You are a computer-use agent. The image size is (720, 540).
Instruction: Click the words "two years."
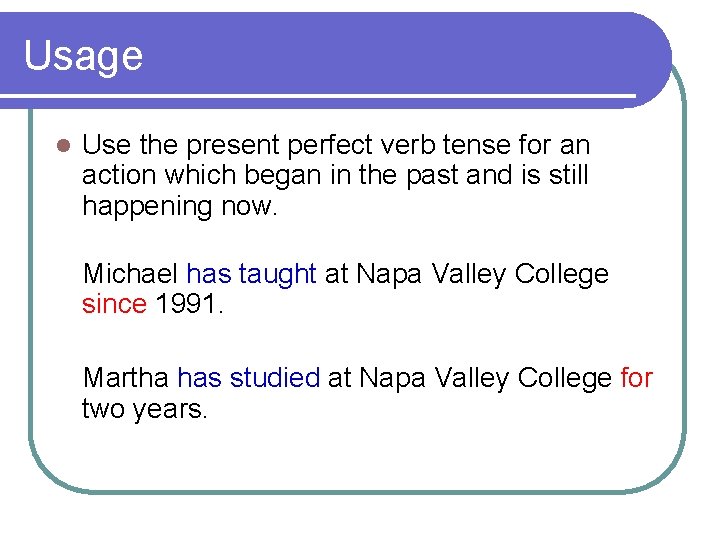click(145, 408)
